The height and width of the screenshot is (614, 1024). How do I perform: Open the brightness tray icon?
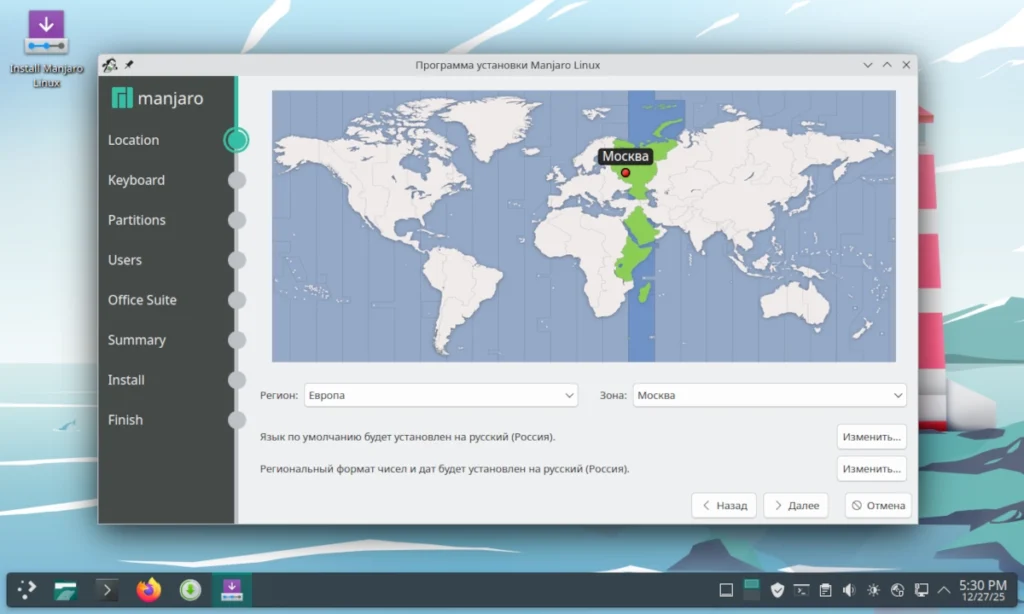[873, 590]
